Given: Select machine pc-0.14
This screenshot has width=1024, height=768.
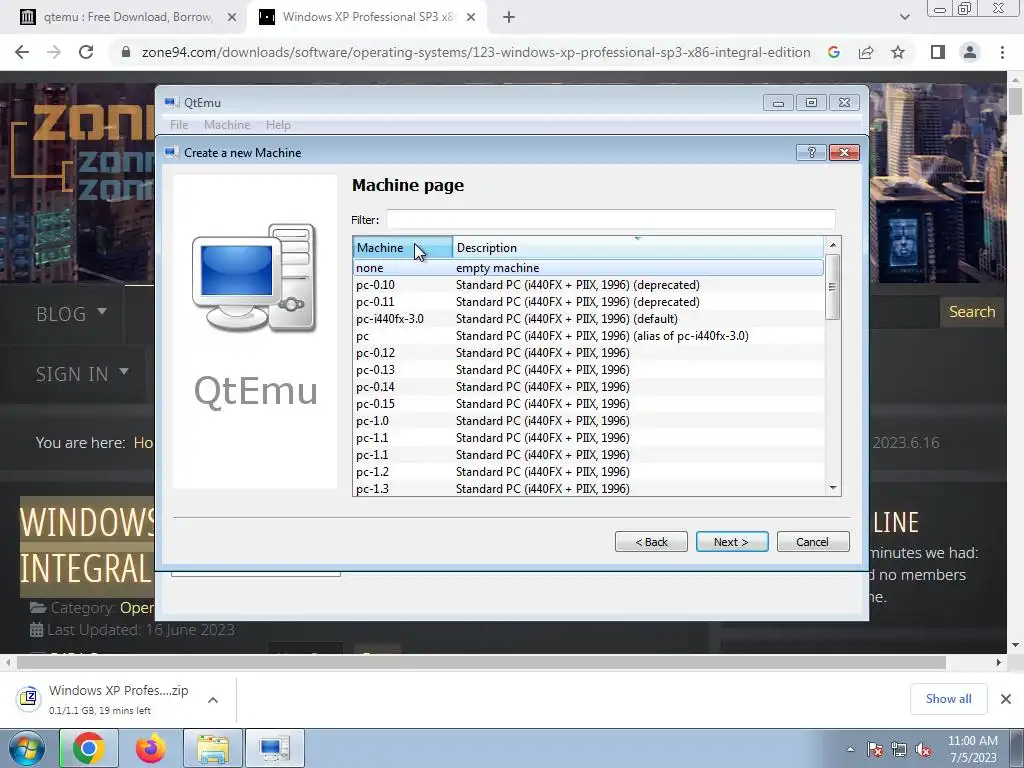Looking at the screenshot, I should pyautogui.click(x=588, y=387).
